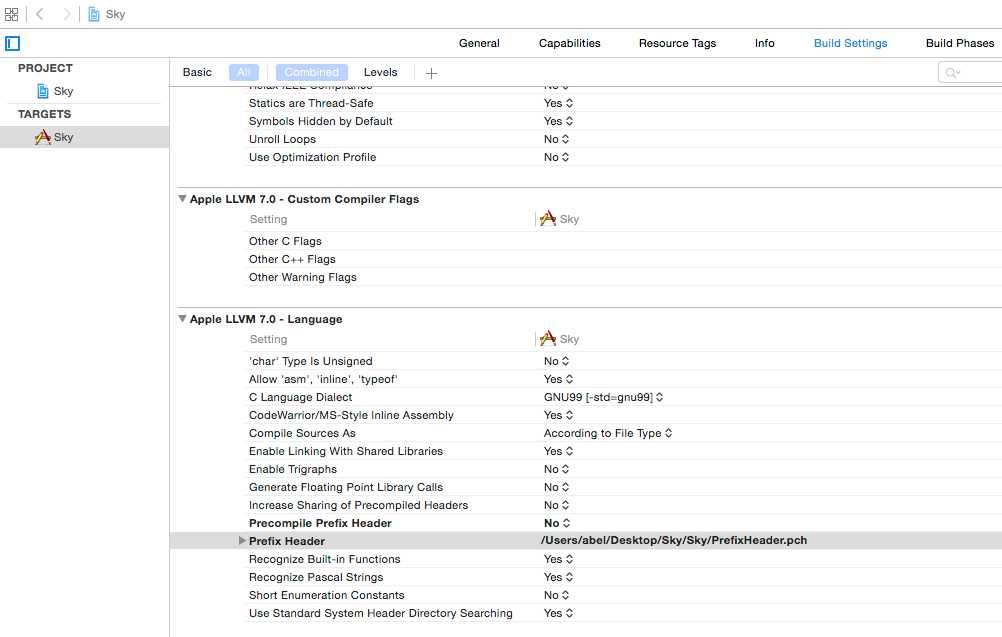Switch to Build Settings tab
This screenshot has height=637, width=1002.
point(851,43)
